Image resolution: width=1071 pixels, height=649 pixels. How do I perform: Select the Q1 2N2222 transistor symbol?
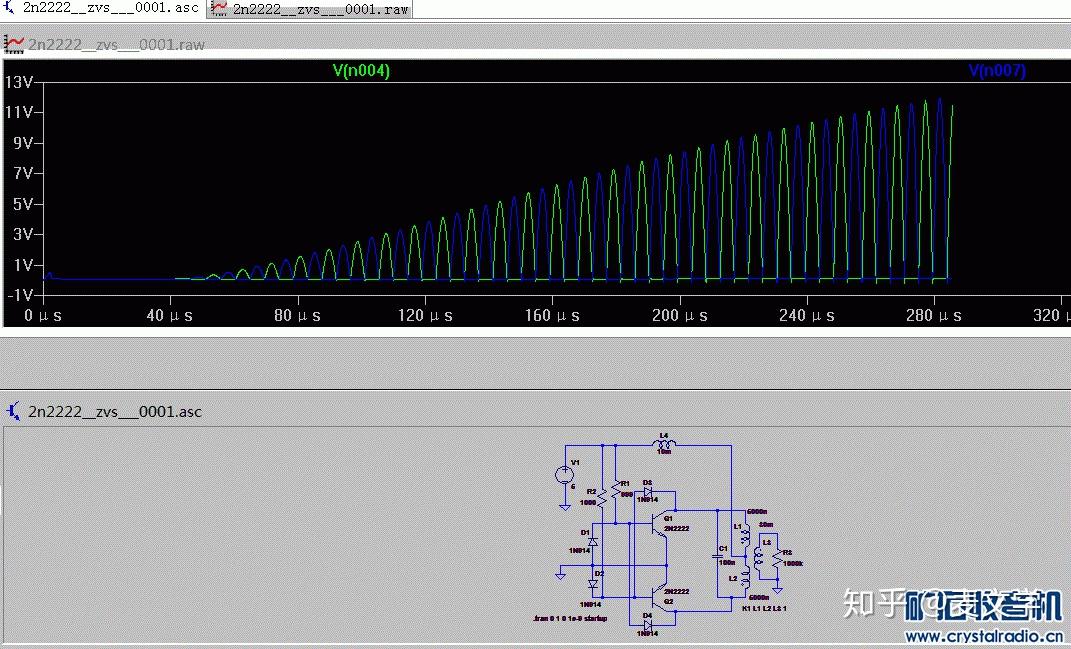(660, 525)
